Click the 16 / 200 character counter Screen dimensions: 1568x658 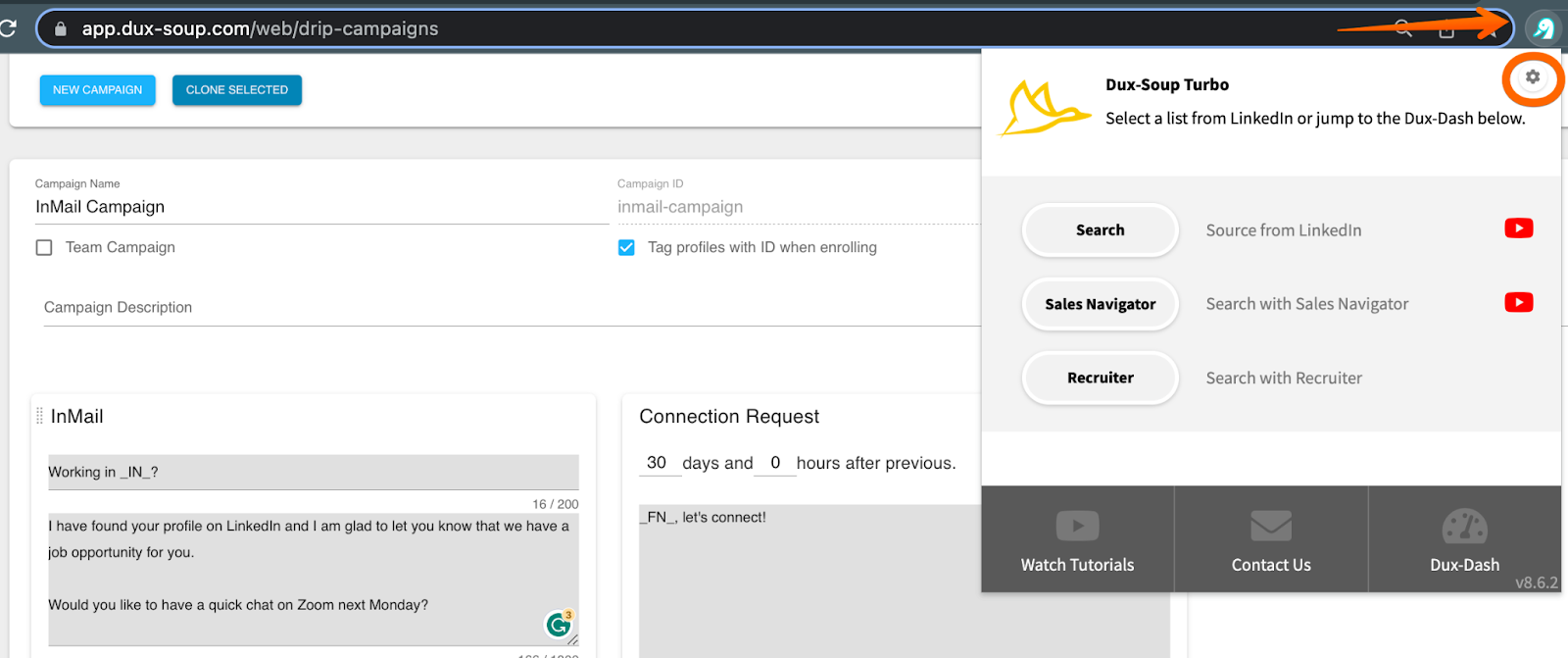(x=556, y=504)
